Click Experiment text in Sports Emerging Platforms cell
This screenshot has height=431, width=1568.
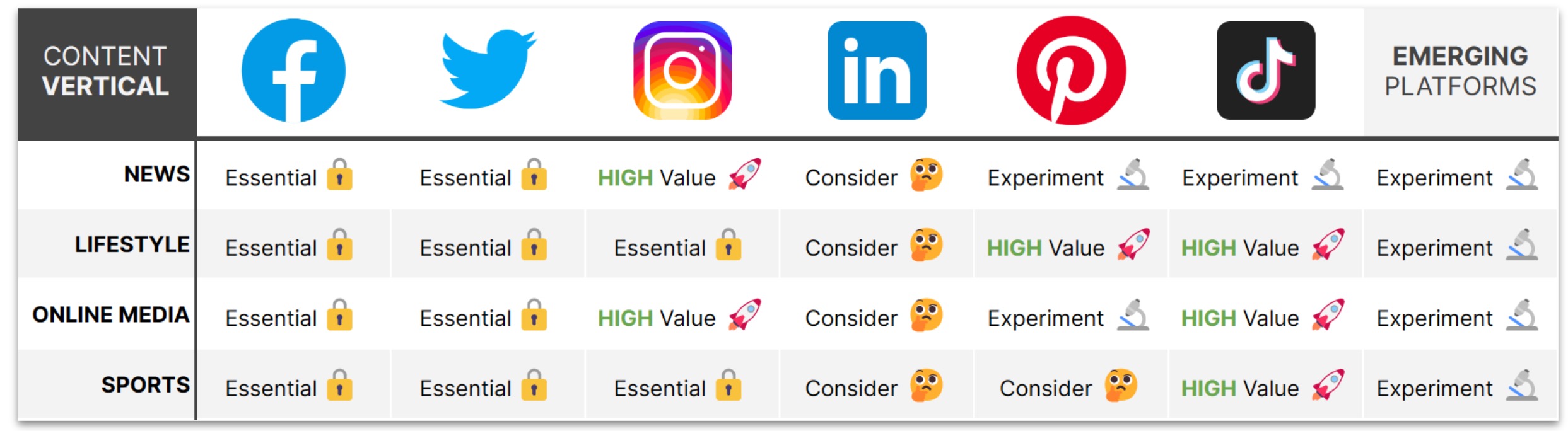point(1434,389)
